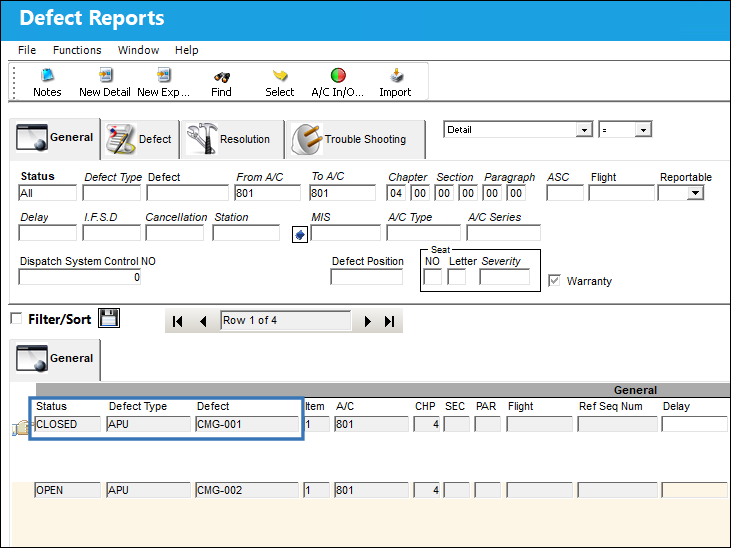Switch to the Resolution tab

click(x=232, y=139)
